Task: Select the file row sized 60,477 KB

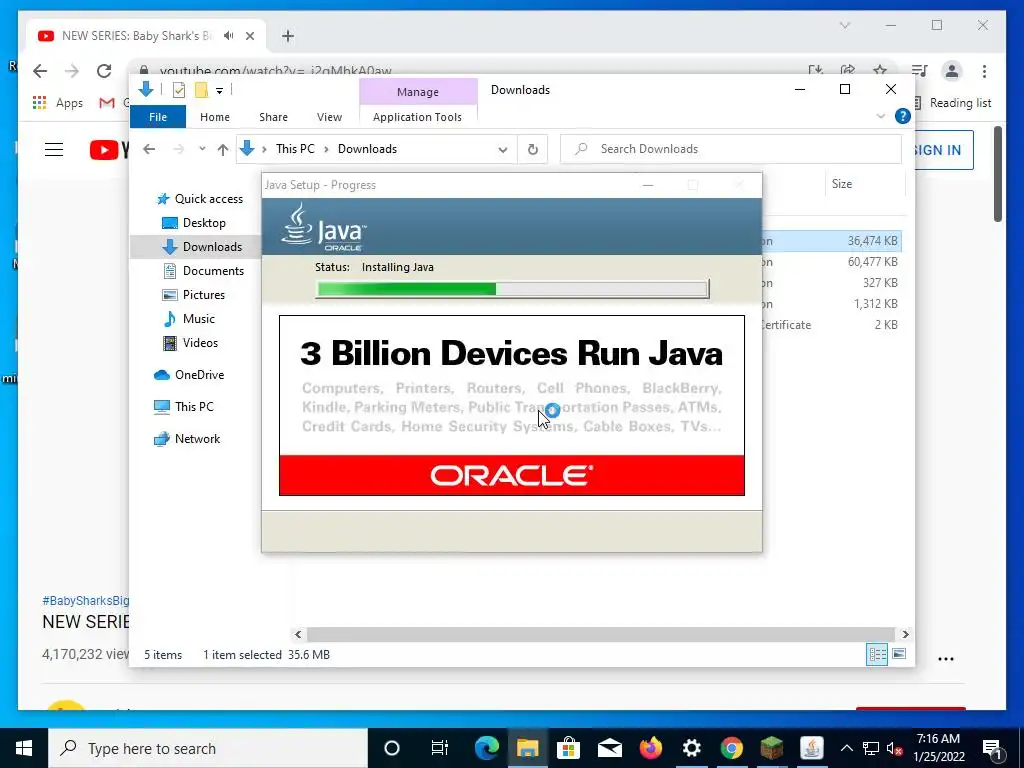Action: (831, 262)
